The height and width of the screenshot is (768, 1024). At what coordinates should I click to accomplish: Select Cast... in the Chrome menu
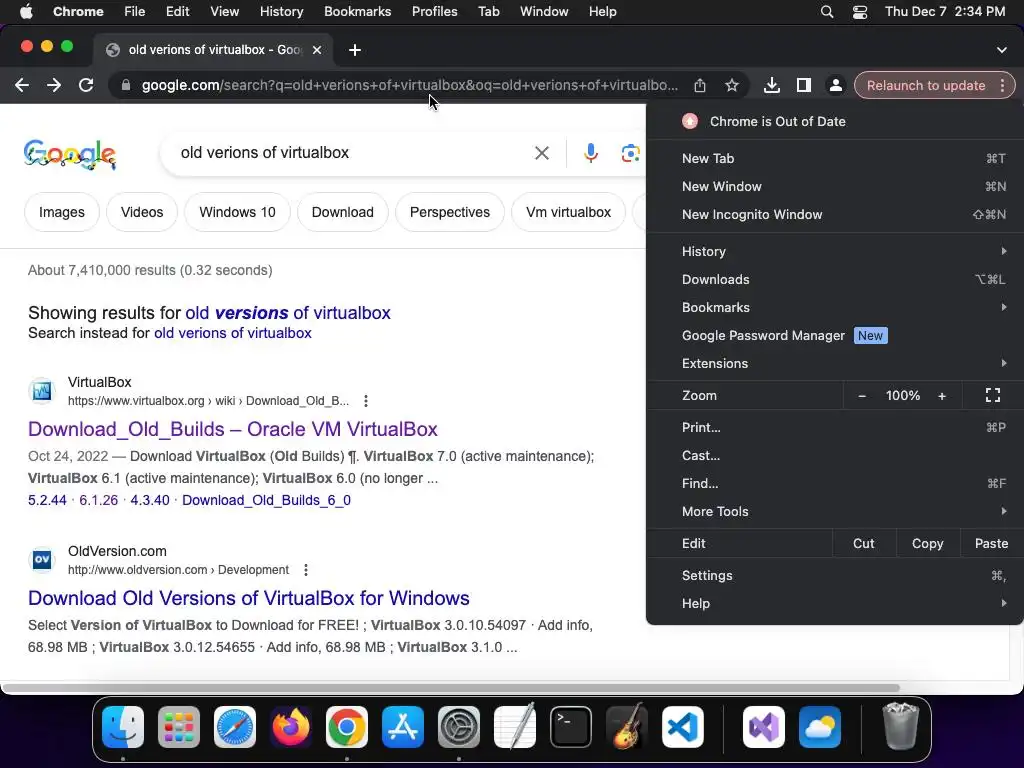pos(835,456)
